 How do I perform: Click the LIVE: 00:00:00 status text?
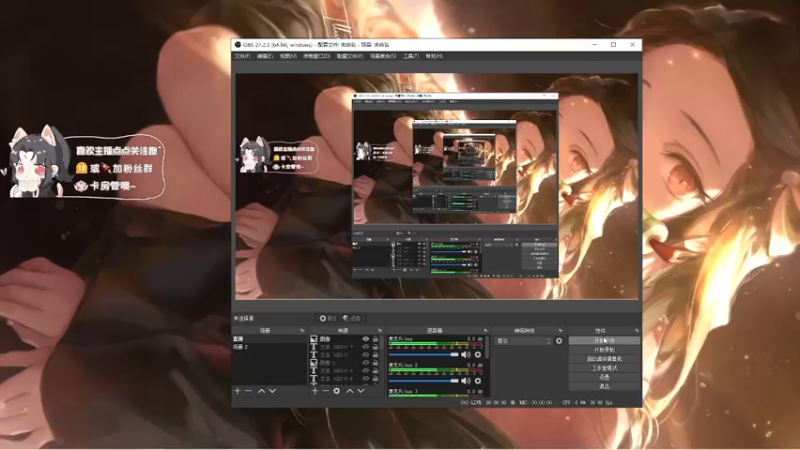point(489,403)
